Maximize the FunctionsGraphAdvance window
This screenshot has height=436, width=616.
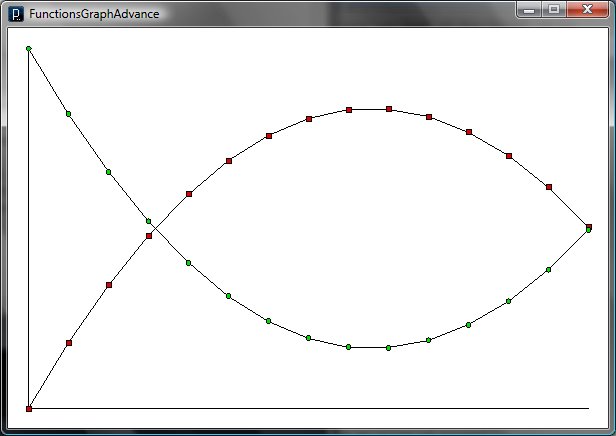[554, 9]
